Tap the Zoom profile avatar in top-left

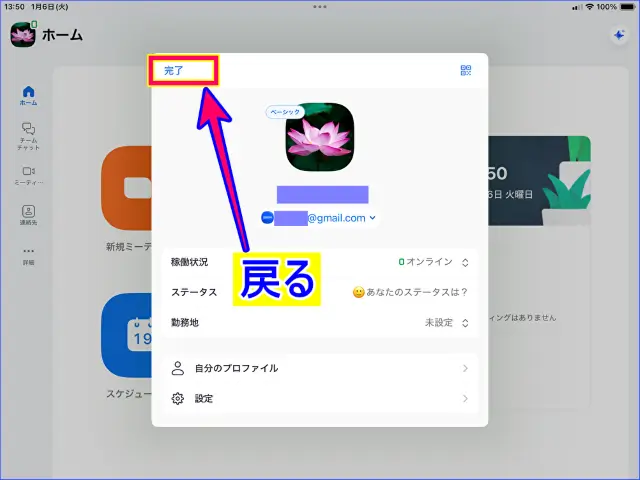point(23,35)
